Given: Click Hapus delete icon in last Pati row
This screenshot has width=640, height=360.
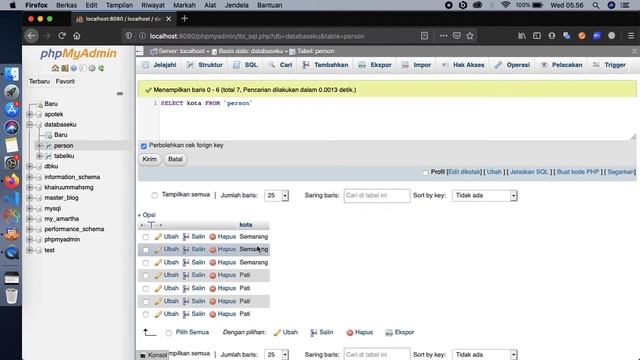Looking at the screenshot, I should [x=212, y=314].
